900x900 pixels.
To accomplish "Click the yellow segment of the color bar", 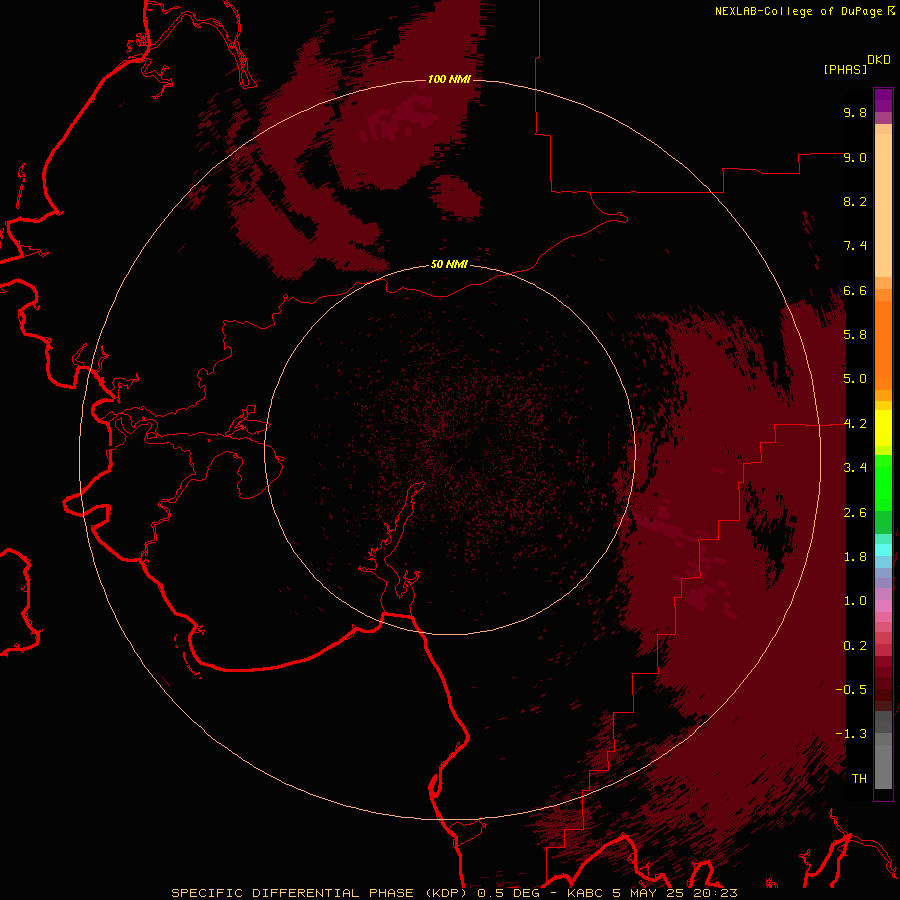I will (x=883, y=428).
